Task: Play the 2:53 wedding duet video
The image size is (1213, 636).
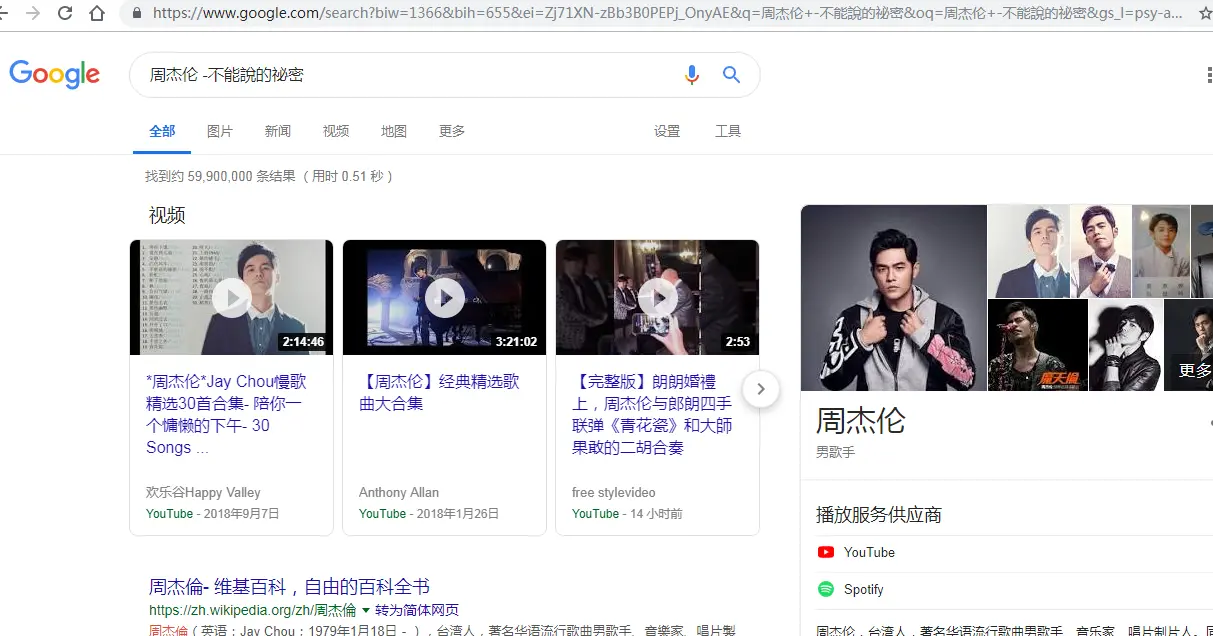Action: pyautogui.click(x=658, y=297)
